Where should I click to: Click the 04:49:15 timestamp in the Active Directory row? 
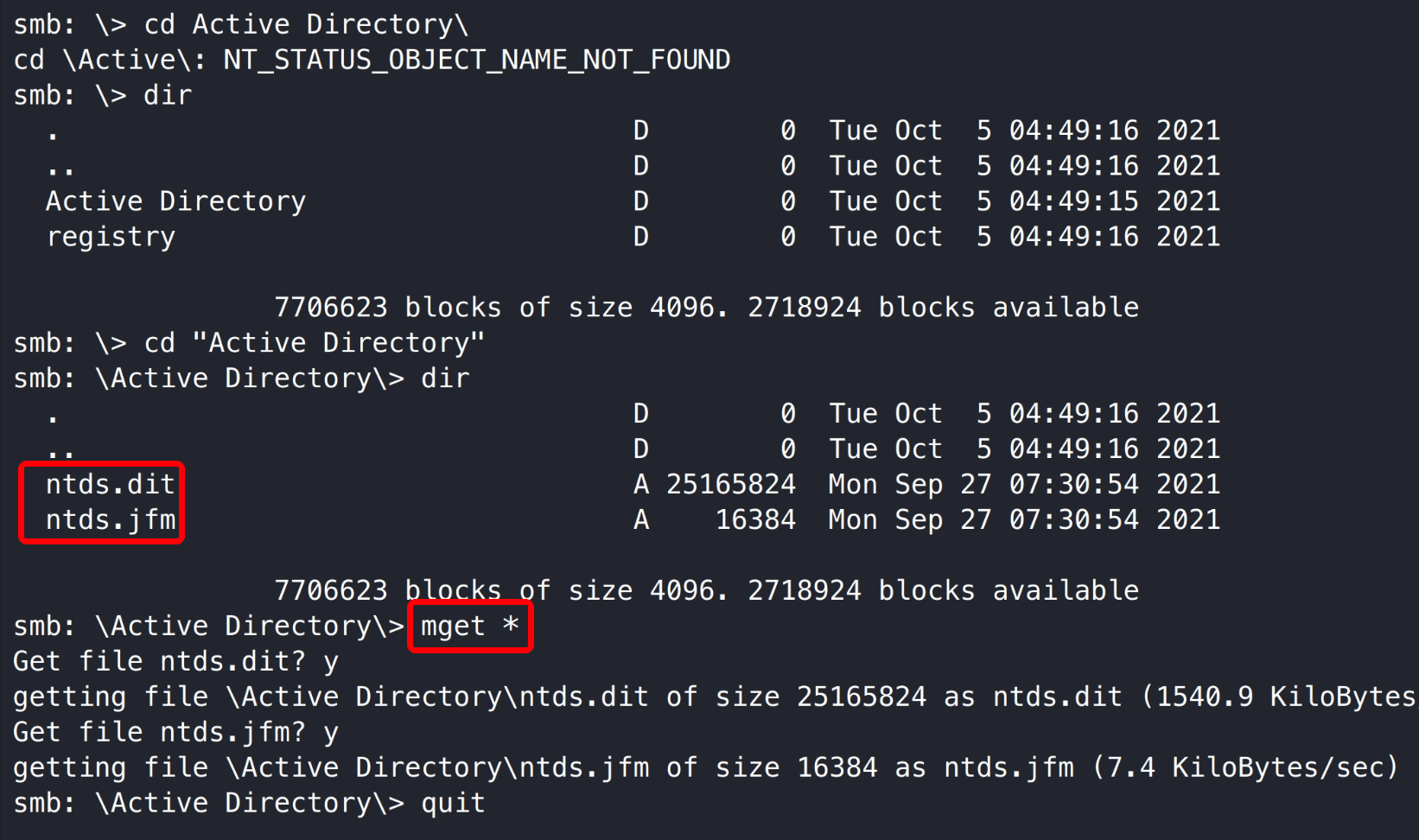click(1073, 201)
